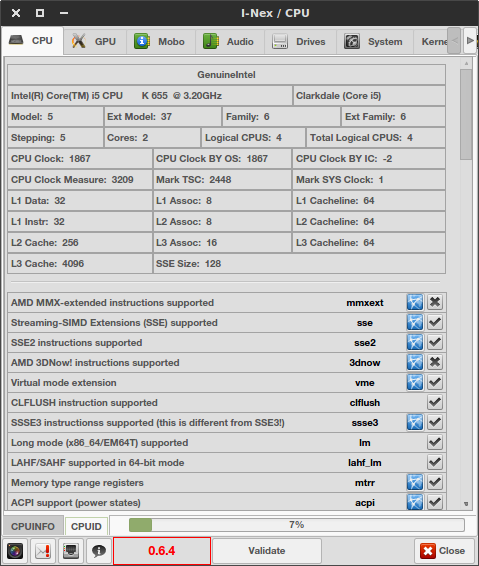Toggle the acpi support checkmark

click(x=435, y=502)
